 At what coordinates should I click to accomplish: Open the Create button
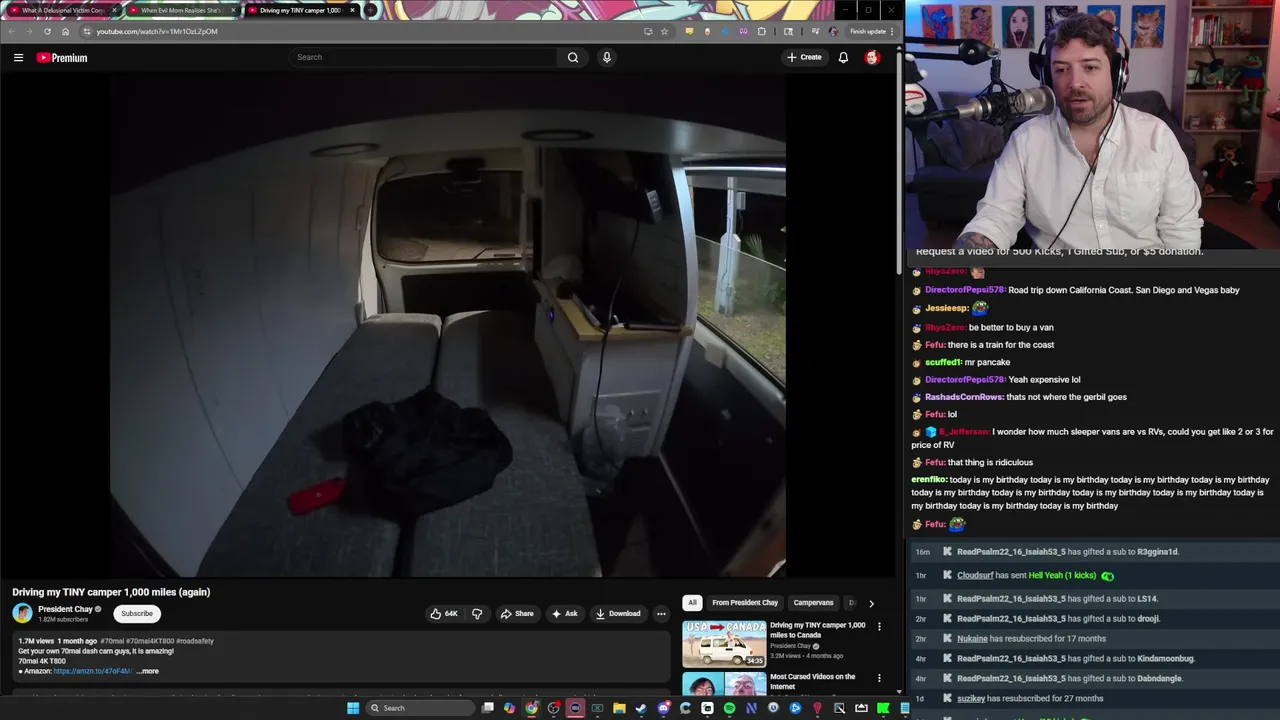pos(804,57)
